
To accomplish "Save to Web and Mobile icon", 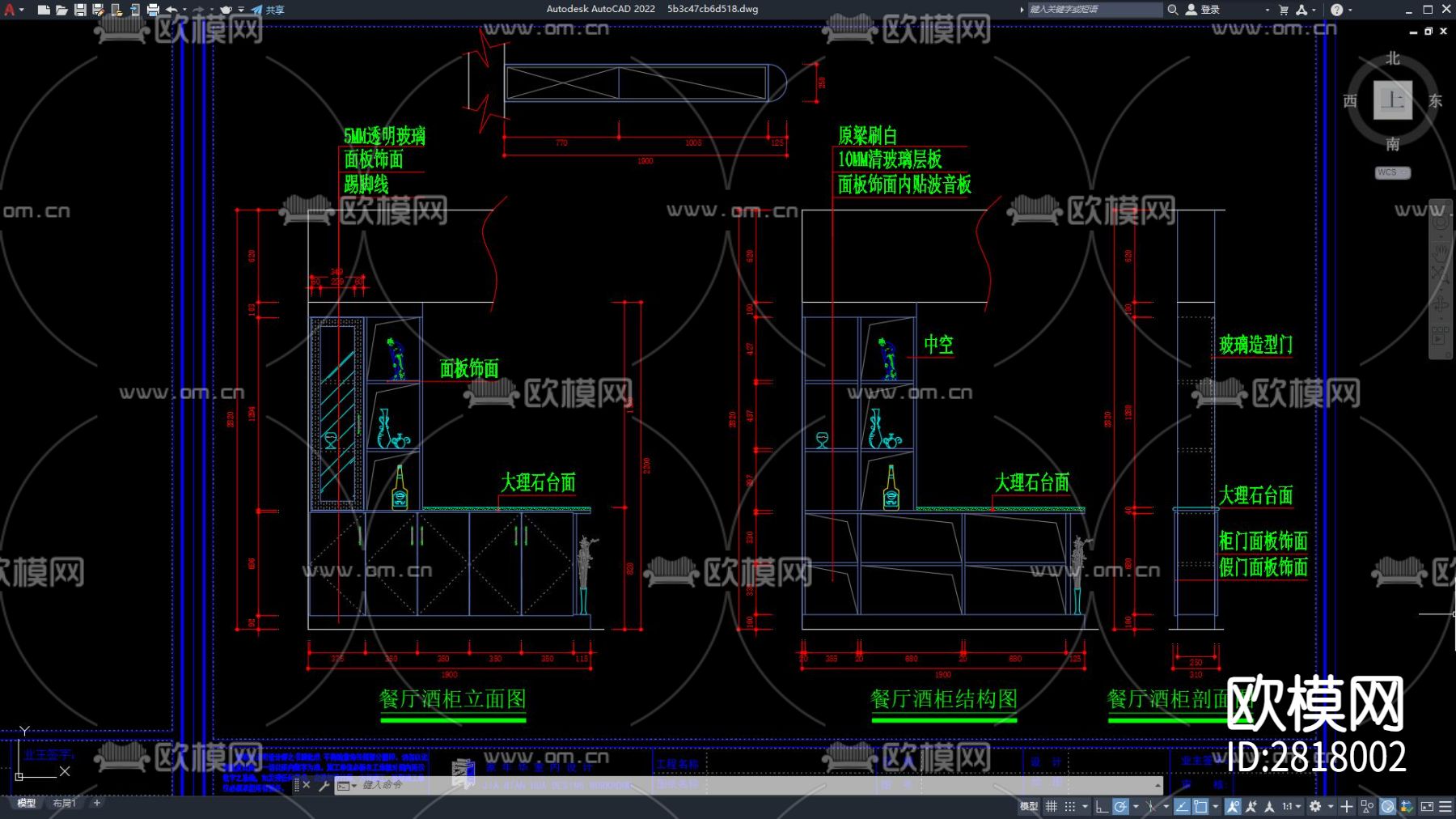I will [134, 10].
